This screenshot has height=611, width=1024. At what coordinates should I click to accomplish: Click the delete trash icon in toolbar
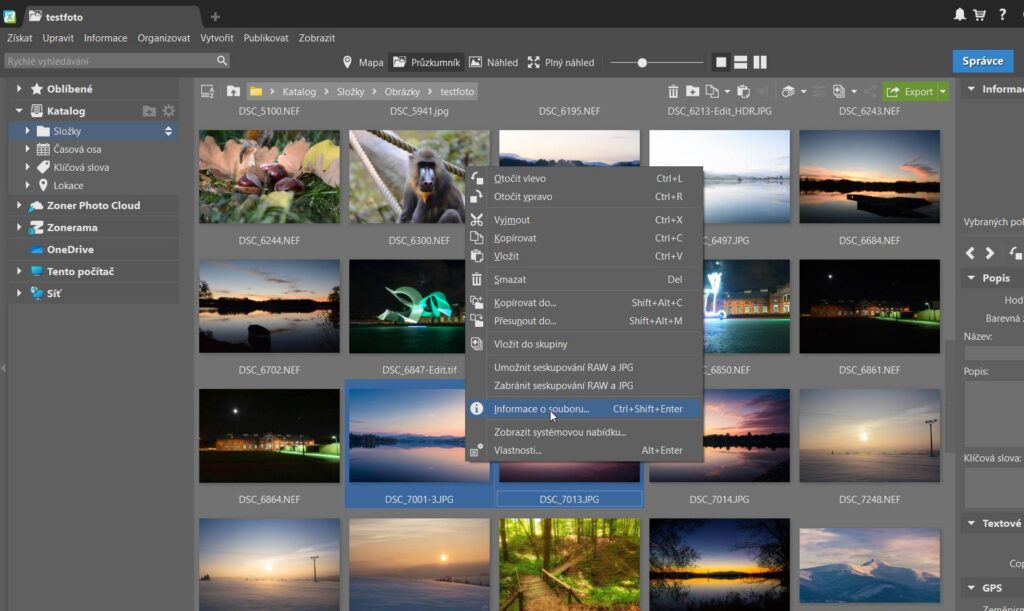[x=673, y=91]
